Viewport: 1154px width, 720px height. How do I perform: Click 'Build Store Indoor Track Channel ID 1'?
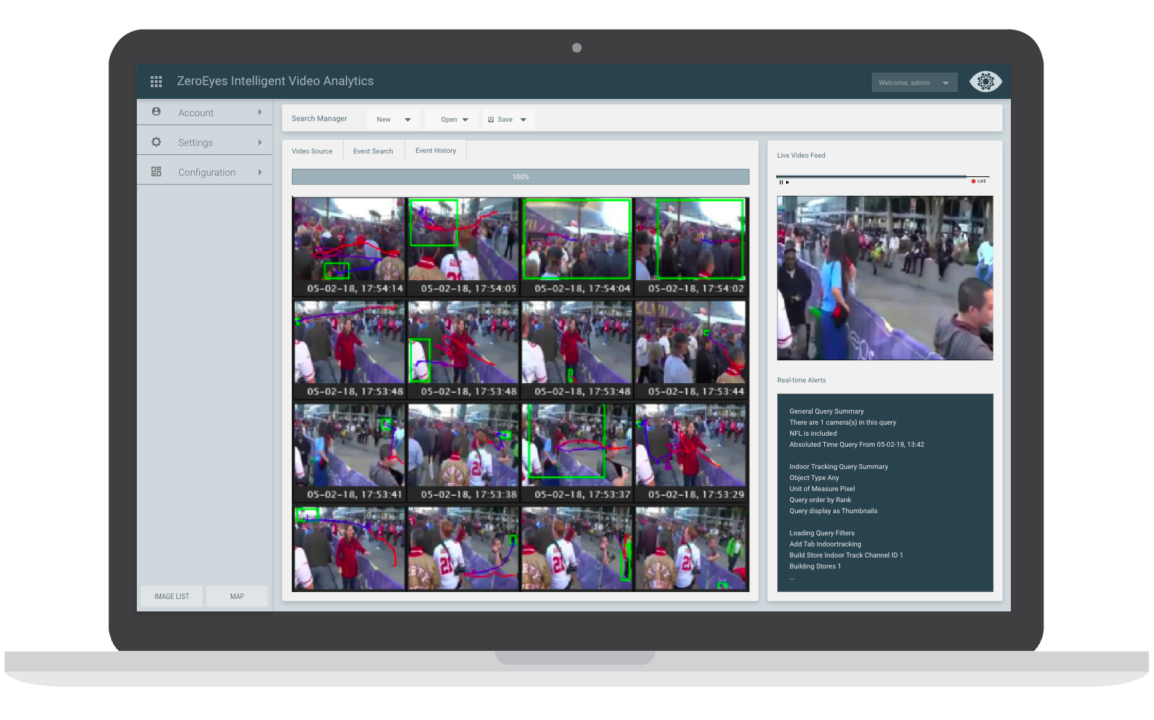[846, 555]
